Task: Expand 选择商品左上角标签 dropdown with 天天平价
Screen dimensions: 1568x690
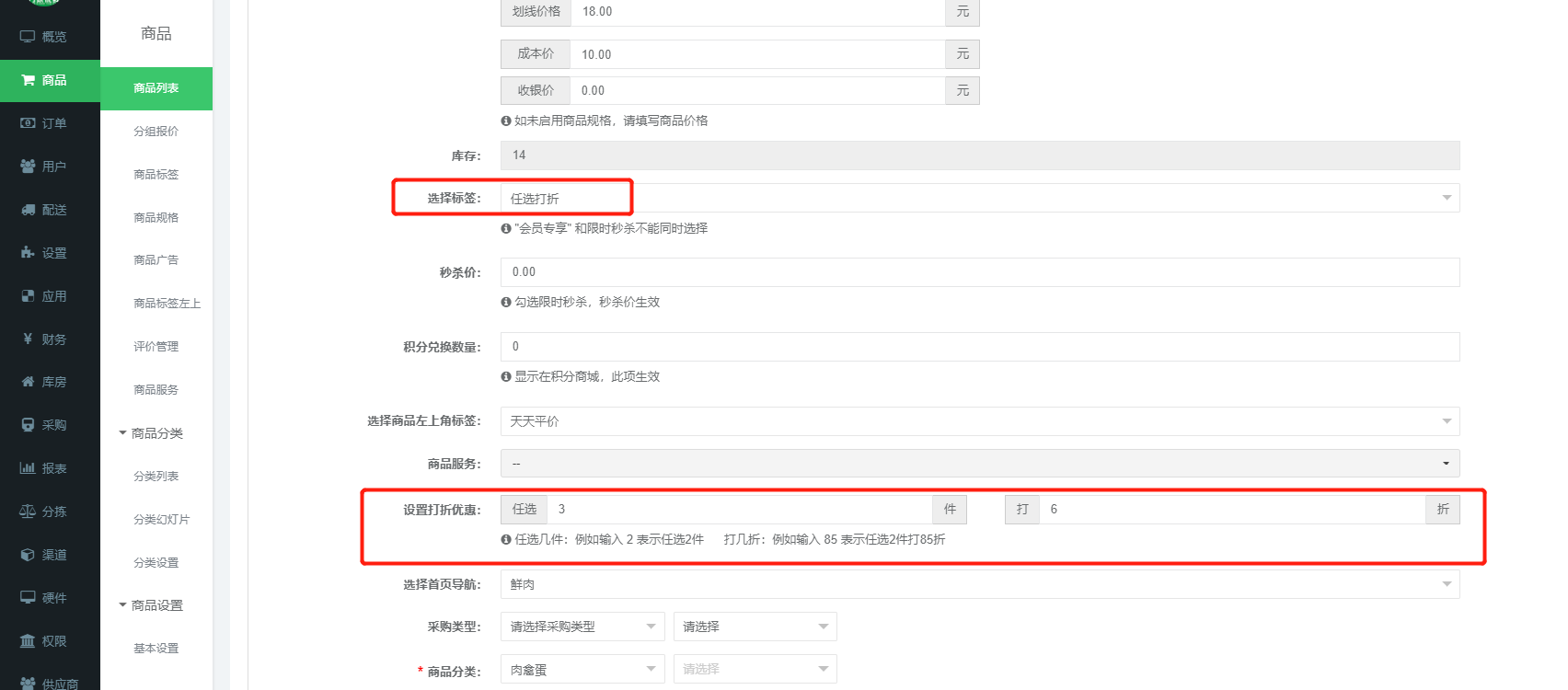Action: (979, 421)
